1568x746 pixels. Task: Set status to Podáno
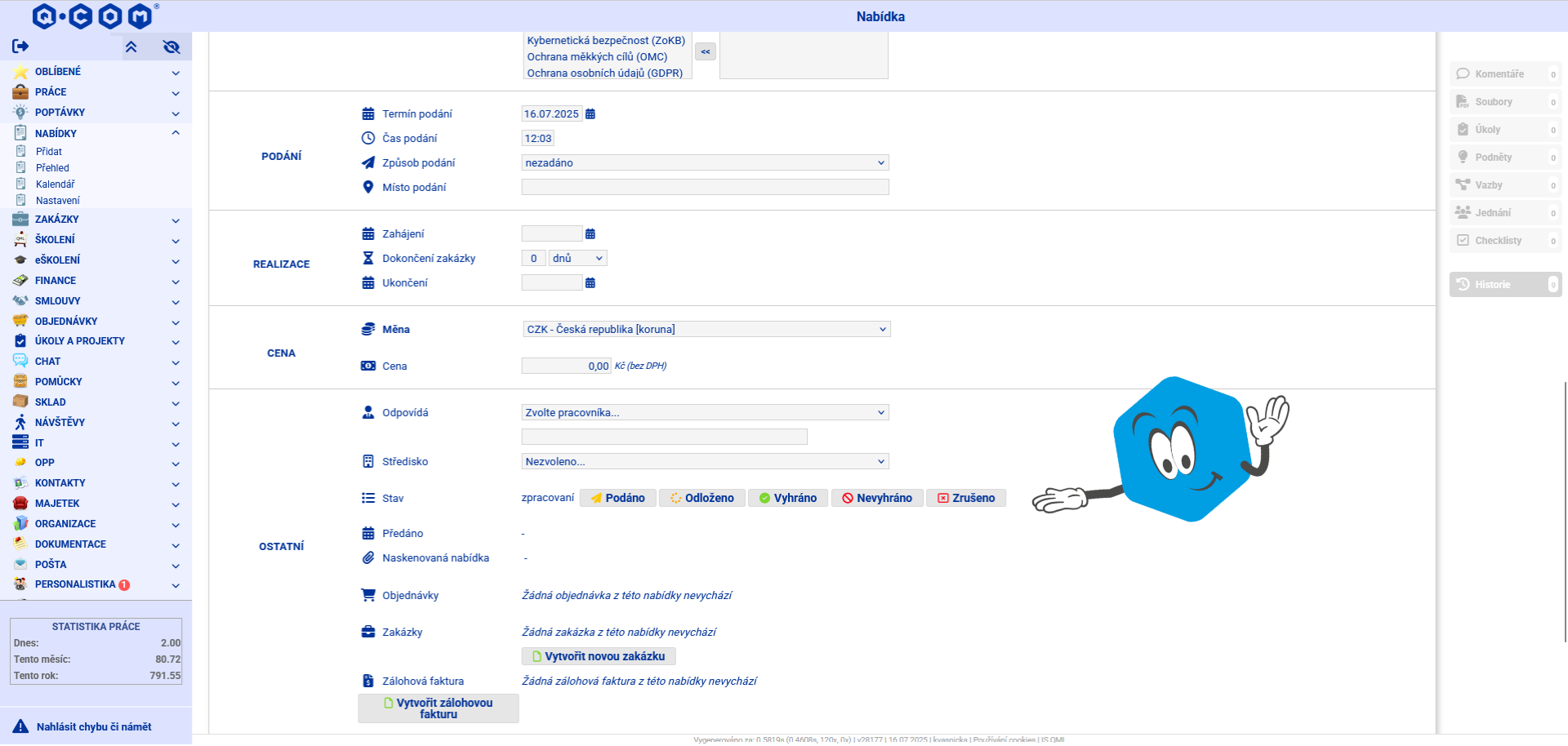coord(617,498)
